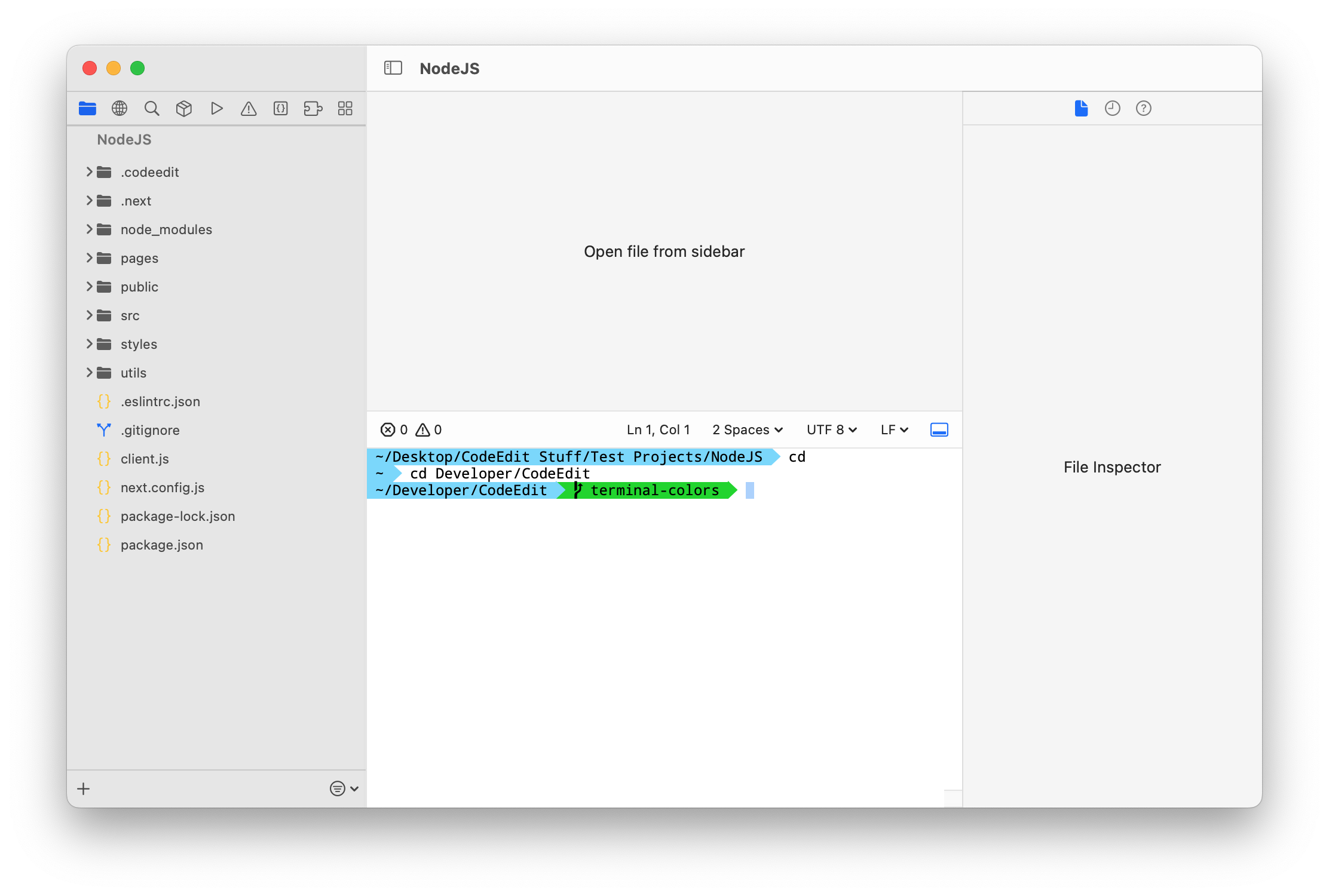Select the extensions grid navigator icon
Viewport: 1329px width, 896px height.
tap(345, 108)
